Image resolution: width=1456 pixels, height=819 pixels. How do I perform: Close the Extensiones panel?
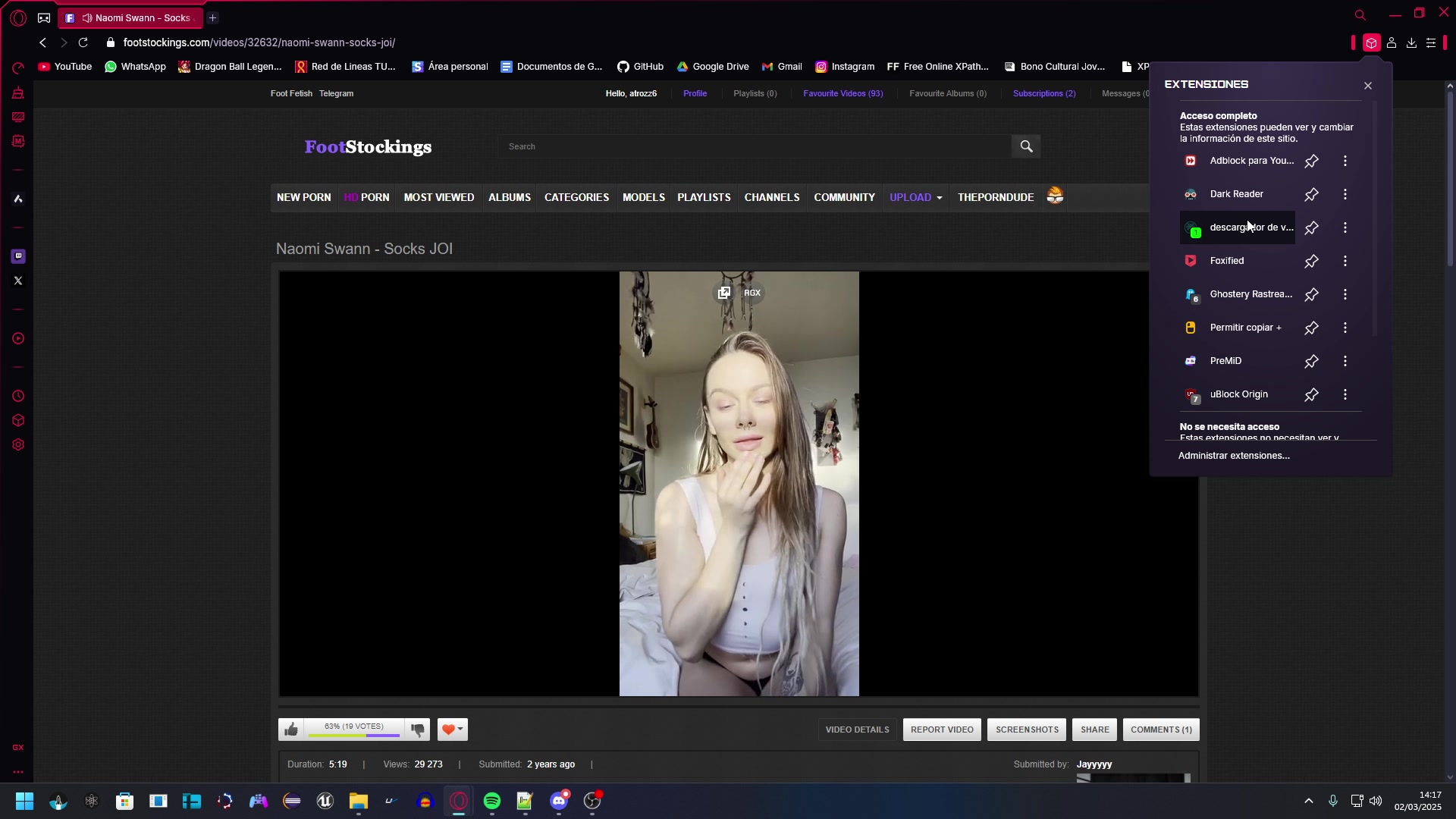click(x=1368, y=86)
